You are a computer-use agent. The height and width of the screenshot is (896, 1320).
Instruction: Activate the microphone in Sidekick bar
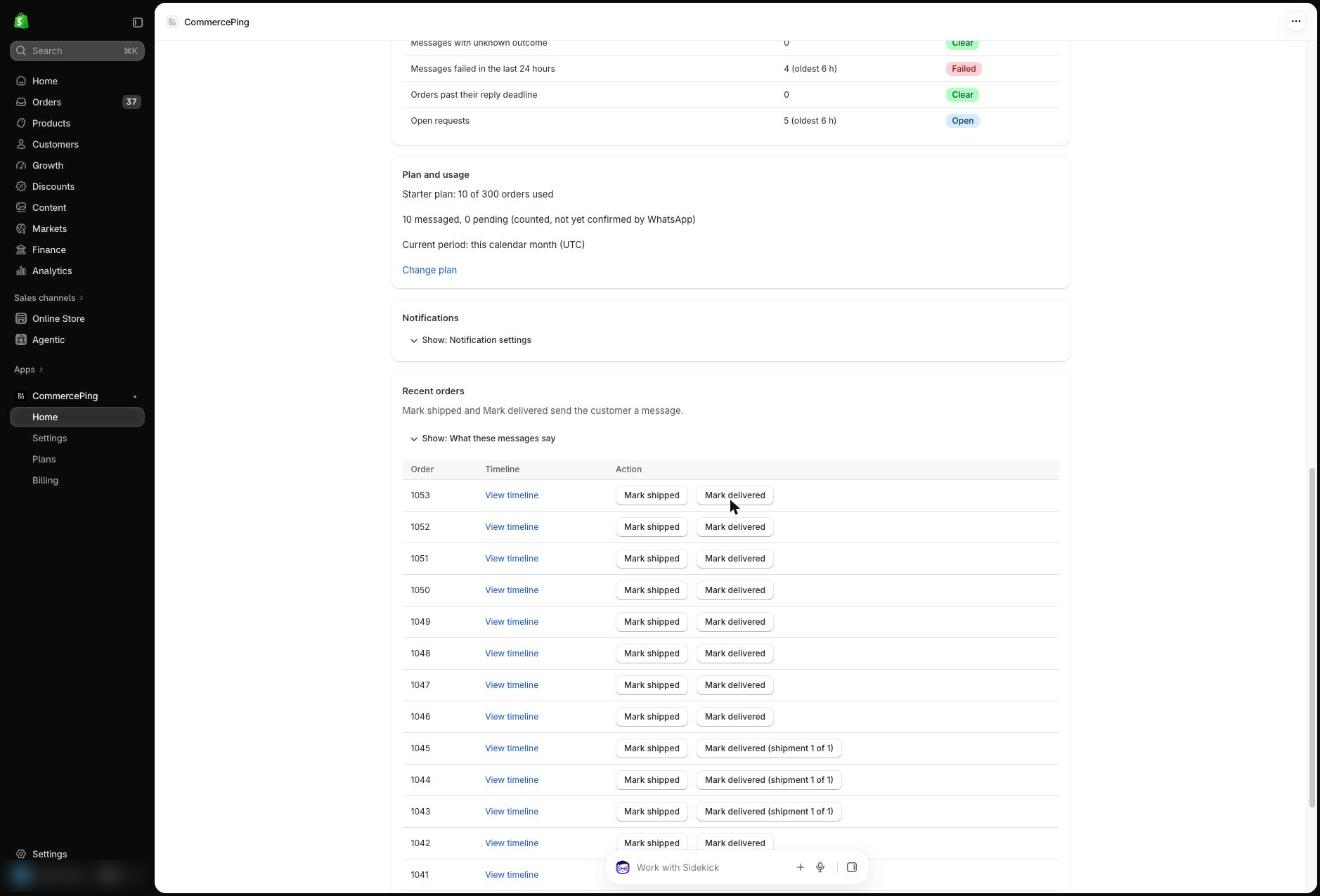click(820, 867)
